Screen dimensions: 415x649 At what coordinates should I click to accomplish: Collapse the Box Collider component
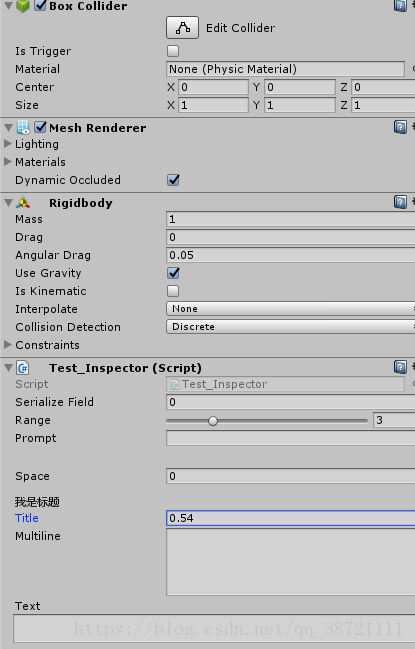[x=8, y=6]
